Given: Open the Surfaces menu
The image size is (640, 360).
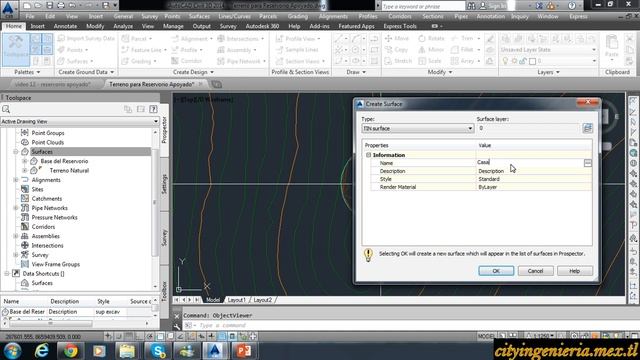Looking at the screenshot, I should pyautogui.click(x=199, y=16).
